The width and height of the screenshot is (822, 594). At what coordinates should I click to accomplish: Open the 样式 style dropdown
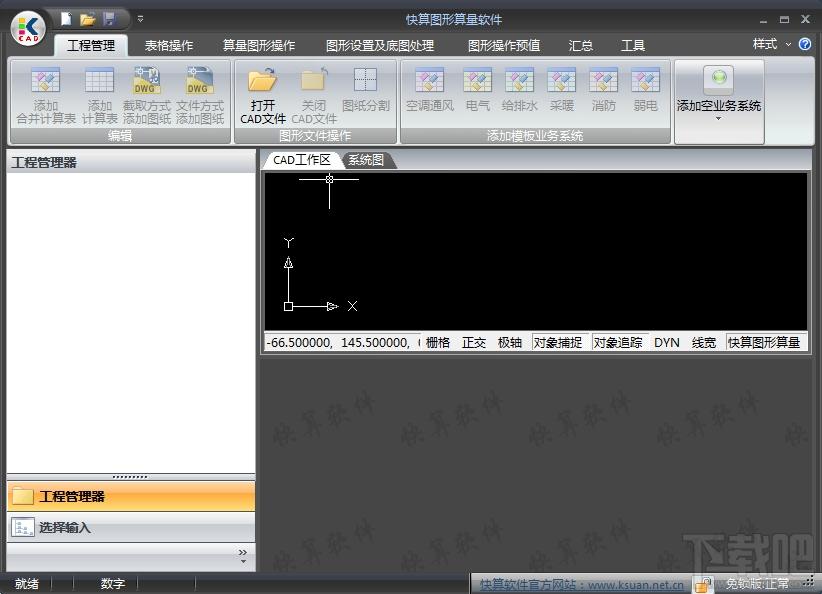click(771, 44)
